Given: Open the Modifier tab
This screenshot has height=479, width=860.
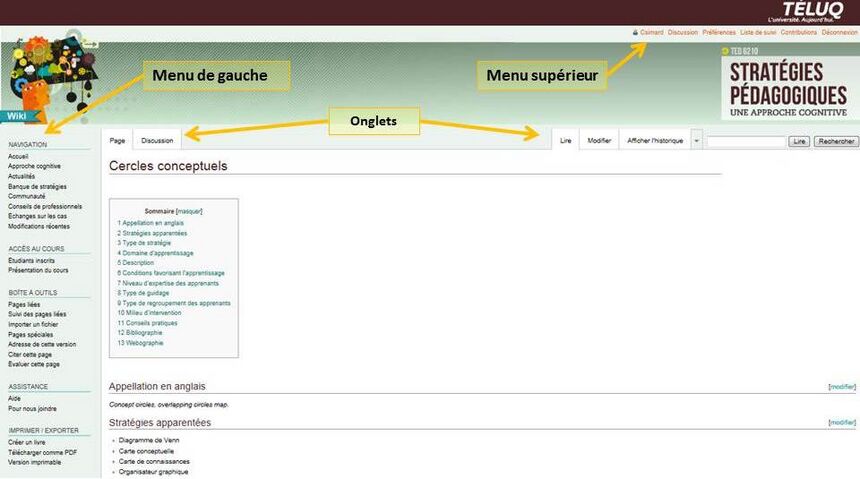Looking at the screenshot, I should click(x=599, y=141).
